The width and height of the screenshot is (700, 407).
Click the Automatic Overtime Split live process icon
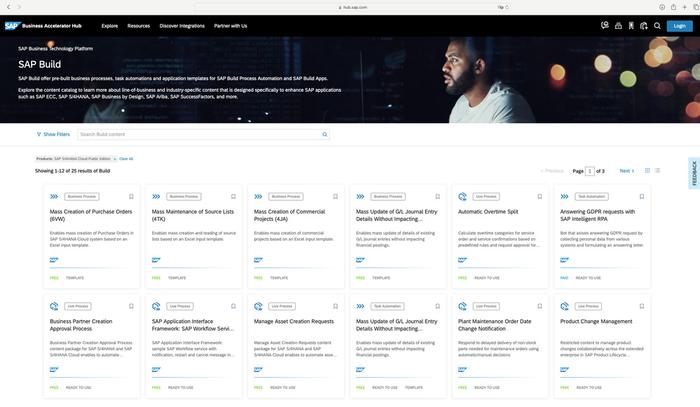[462, 196]
